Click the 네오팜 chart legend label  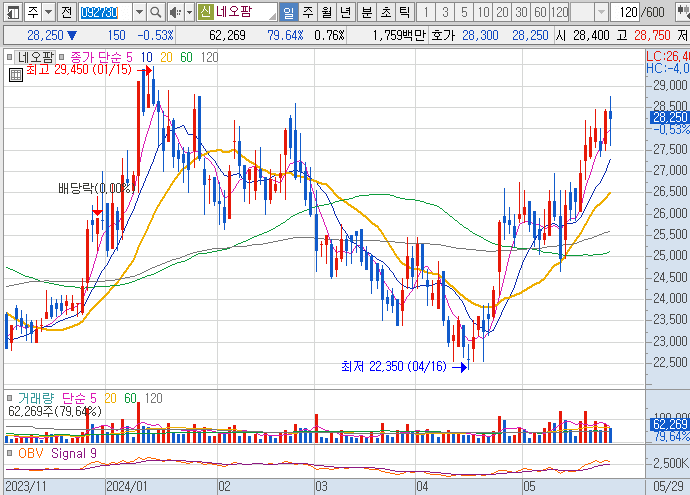36,57
